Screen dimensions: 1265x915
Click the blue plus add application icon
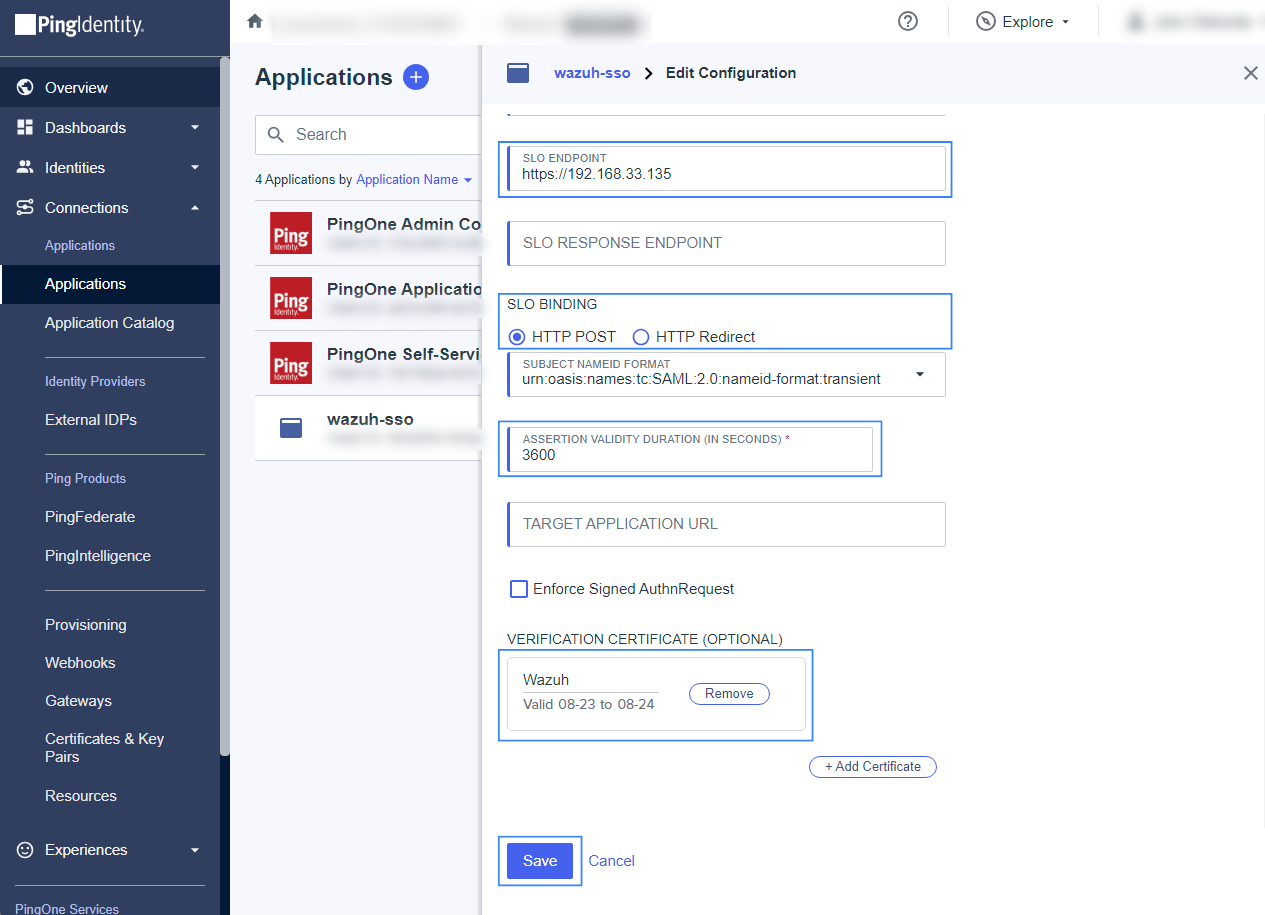(415, 77)
